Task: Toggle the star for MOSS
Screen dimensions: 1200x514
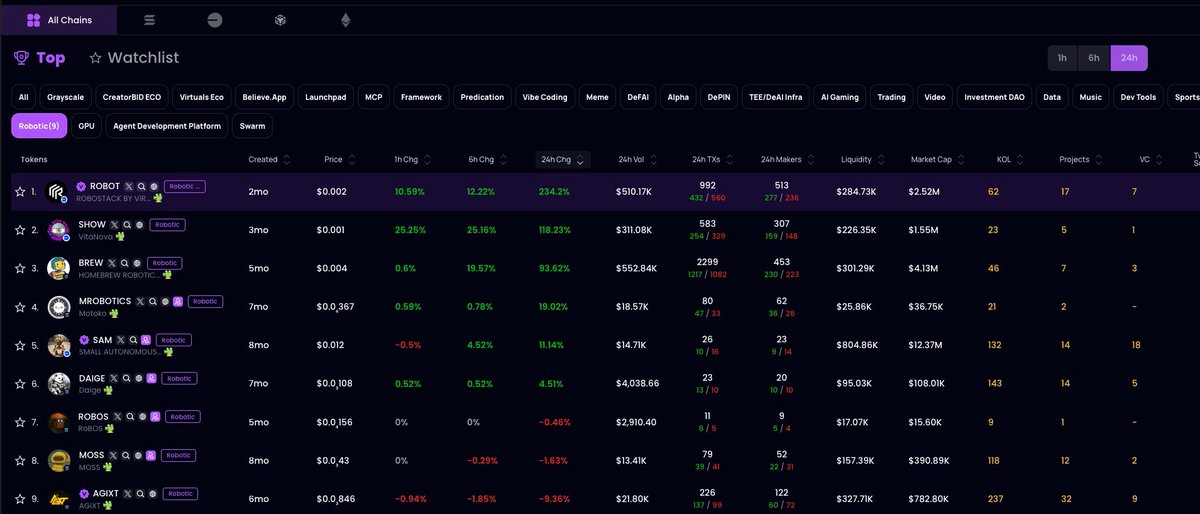Action: [20, 460]
